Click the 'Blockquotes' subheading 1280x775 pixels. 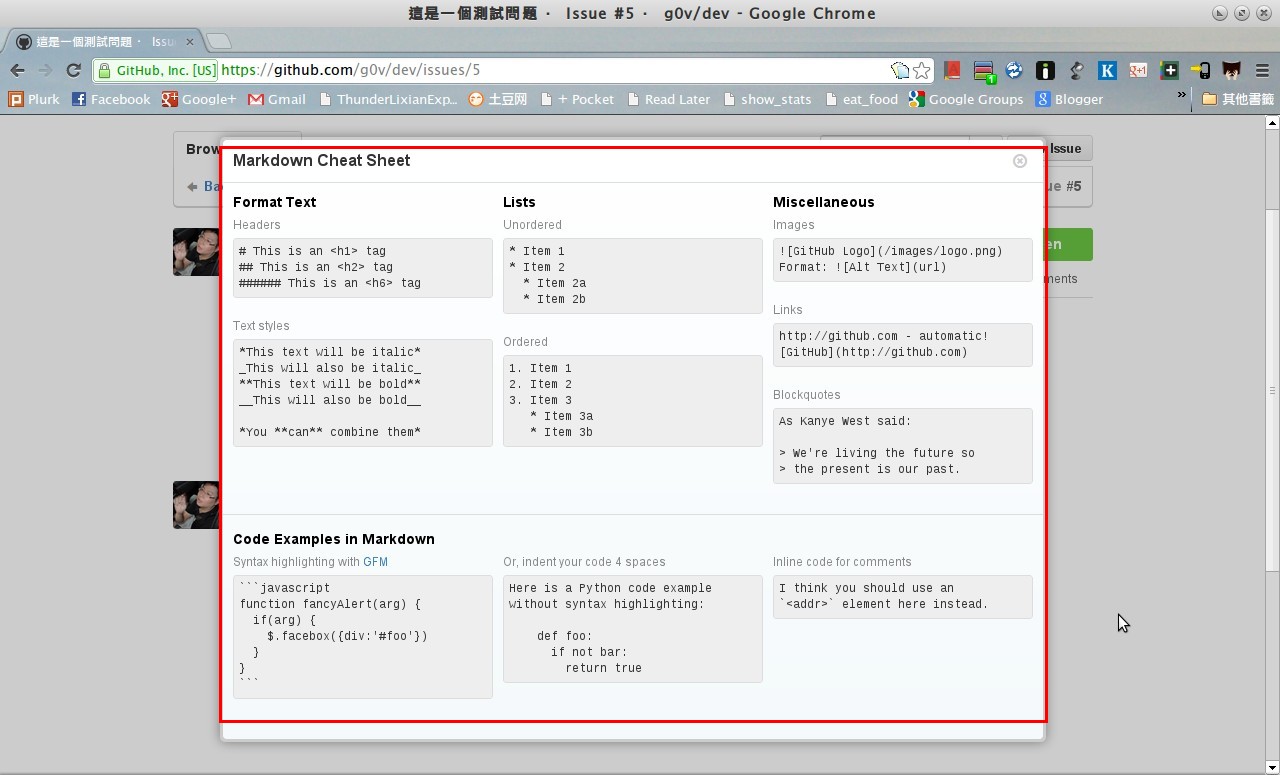click(x=806, y=395)
